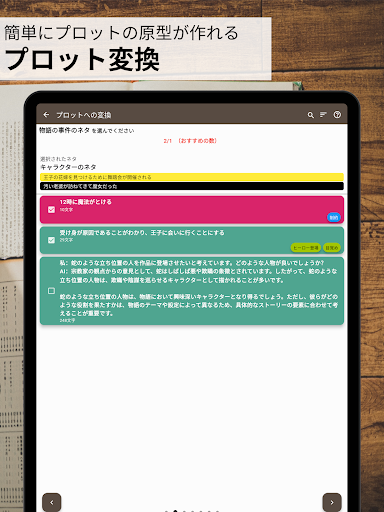Viewport: 384px width, 512px height.
Task: Uncheck the '12時に魔法がとける' card checkbox
Action: (x=51, y=210)
